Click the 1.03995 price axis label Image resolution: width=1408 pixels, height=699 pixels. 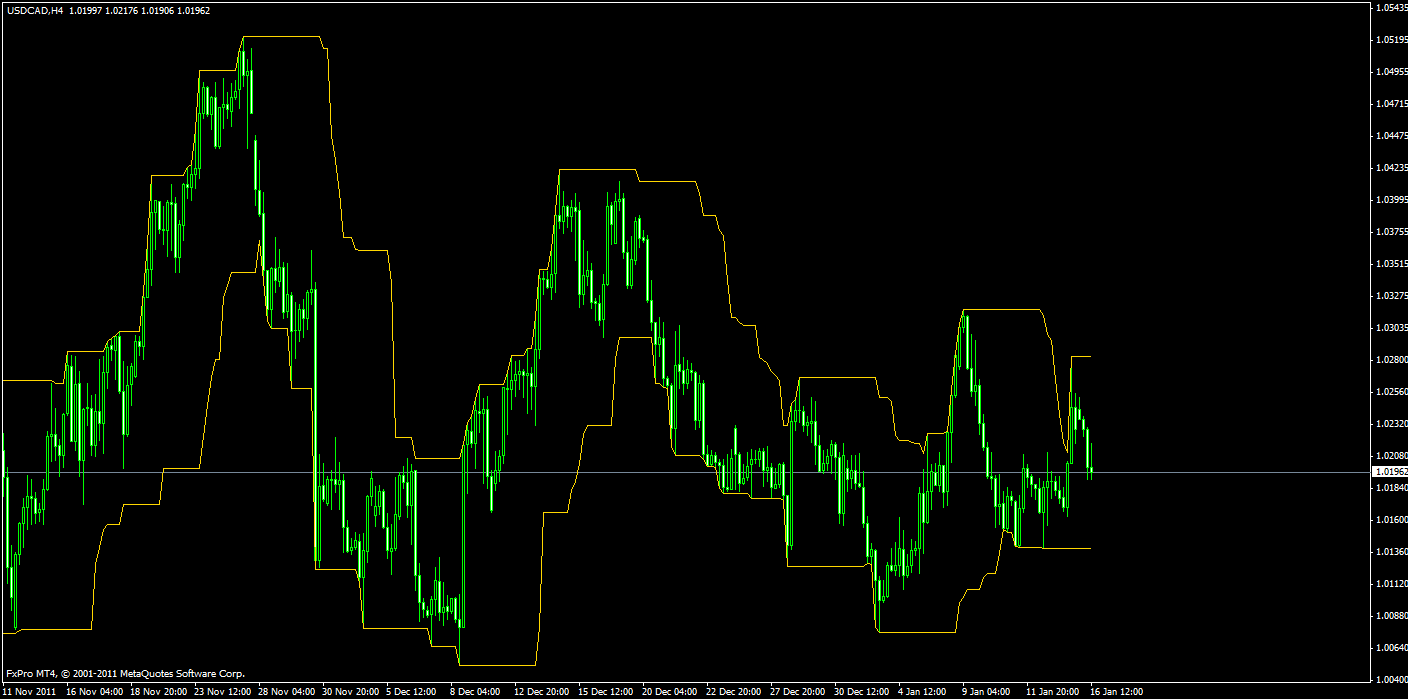(x=1391, y=200)
